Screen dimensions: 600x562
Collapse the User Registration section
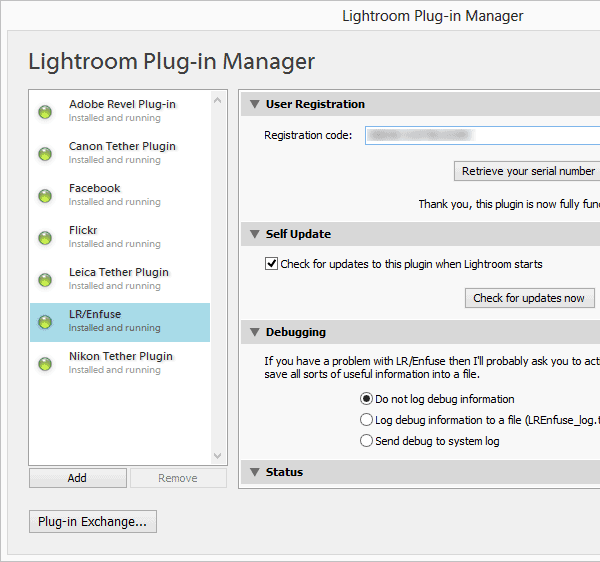pyautogui.click(x=255, y=104)
